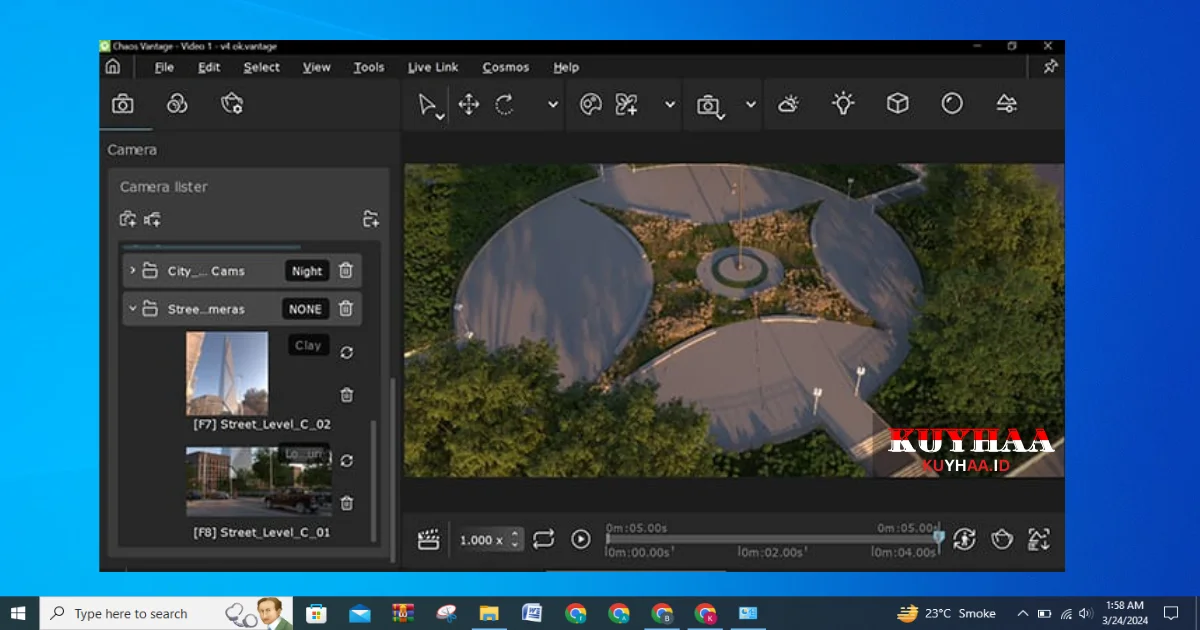Image resolution: width=1200 pixels, height=630 pixels.
Task: Open the Windows Start menu
Action: 18,613
